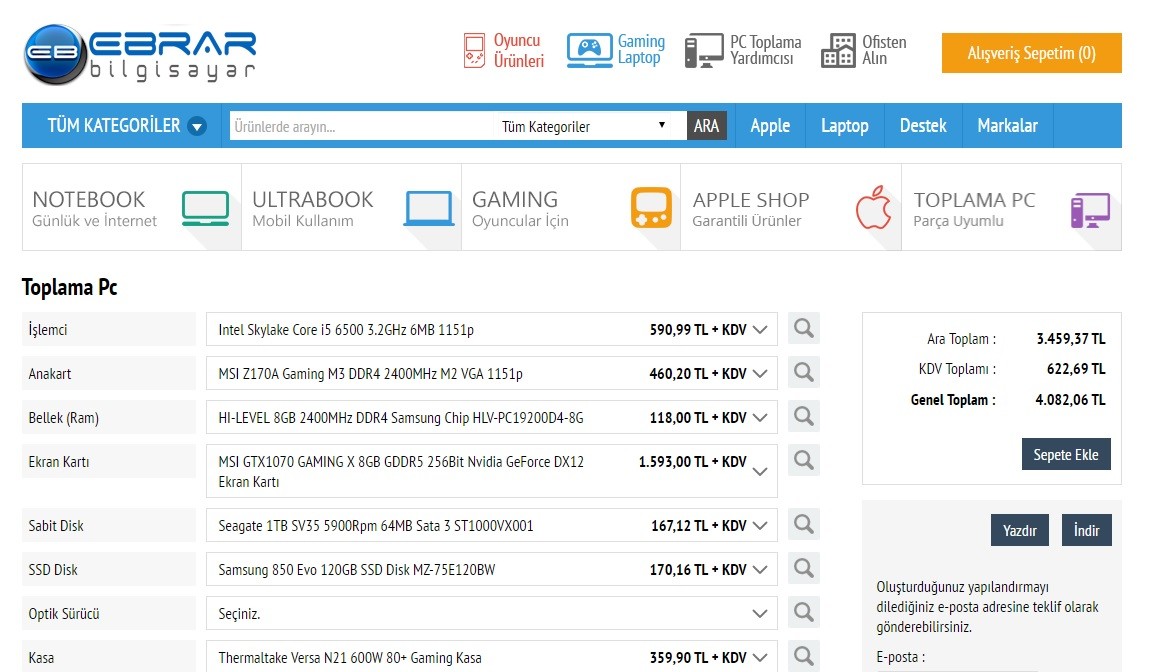Viewport: 1170px width, 672px height.
Task: Open Oyuncu Ürünleri gaming console icon
Action: click(x=474, y=51)
